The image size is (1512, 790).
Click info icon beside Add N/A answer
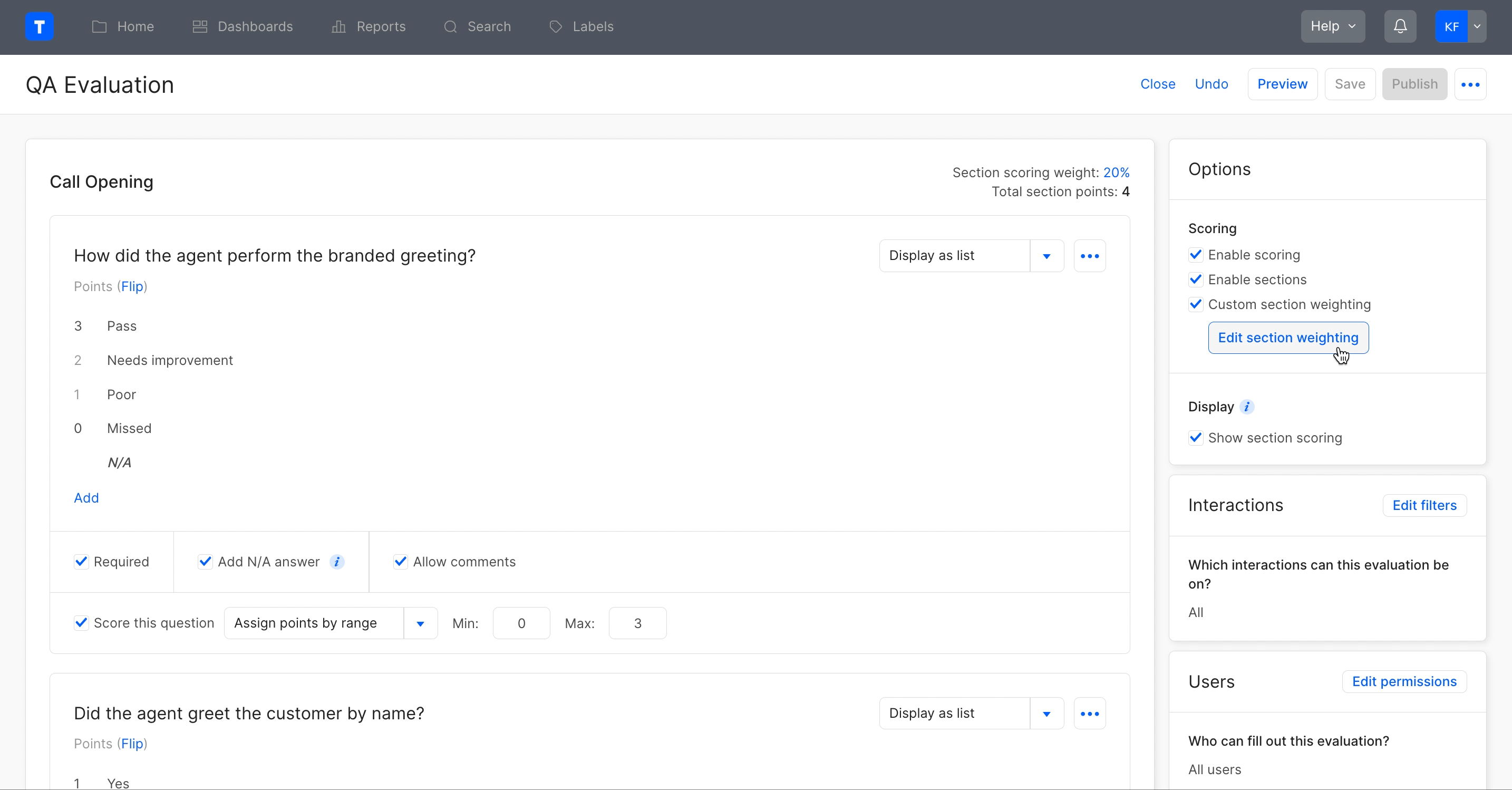337,562
